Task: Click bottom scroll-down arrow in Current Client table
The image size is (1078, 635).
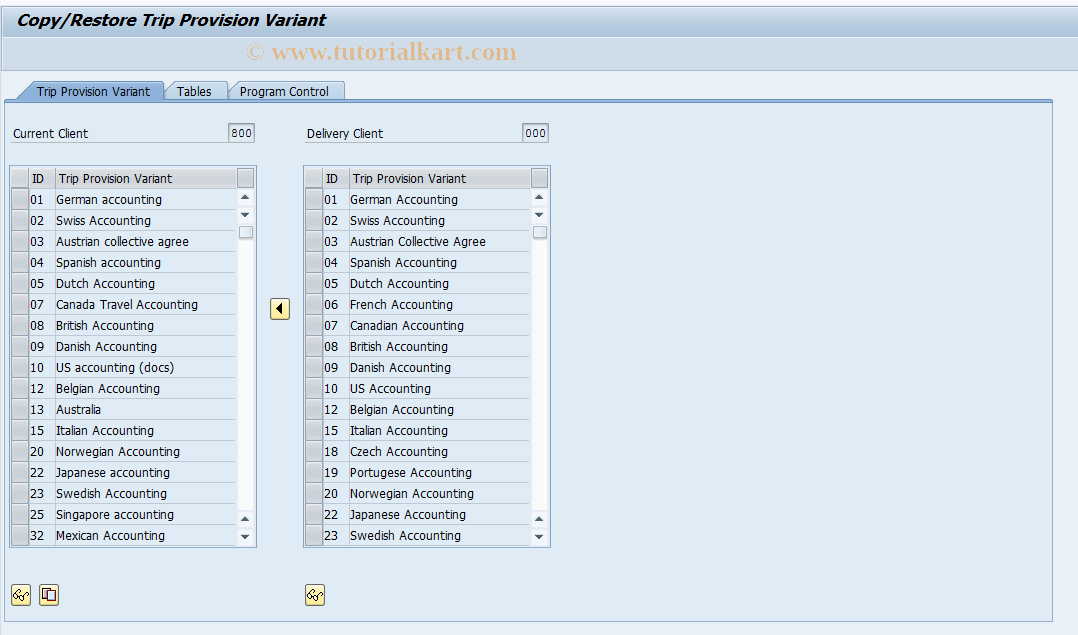Action: pyautogui.click(x=245, y=537)
